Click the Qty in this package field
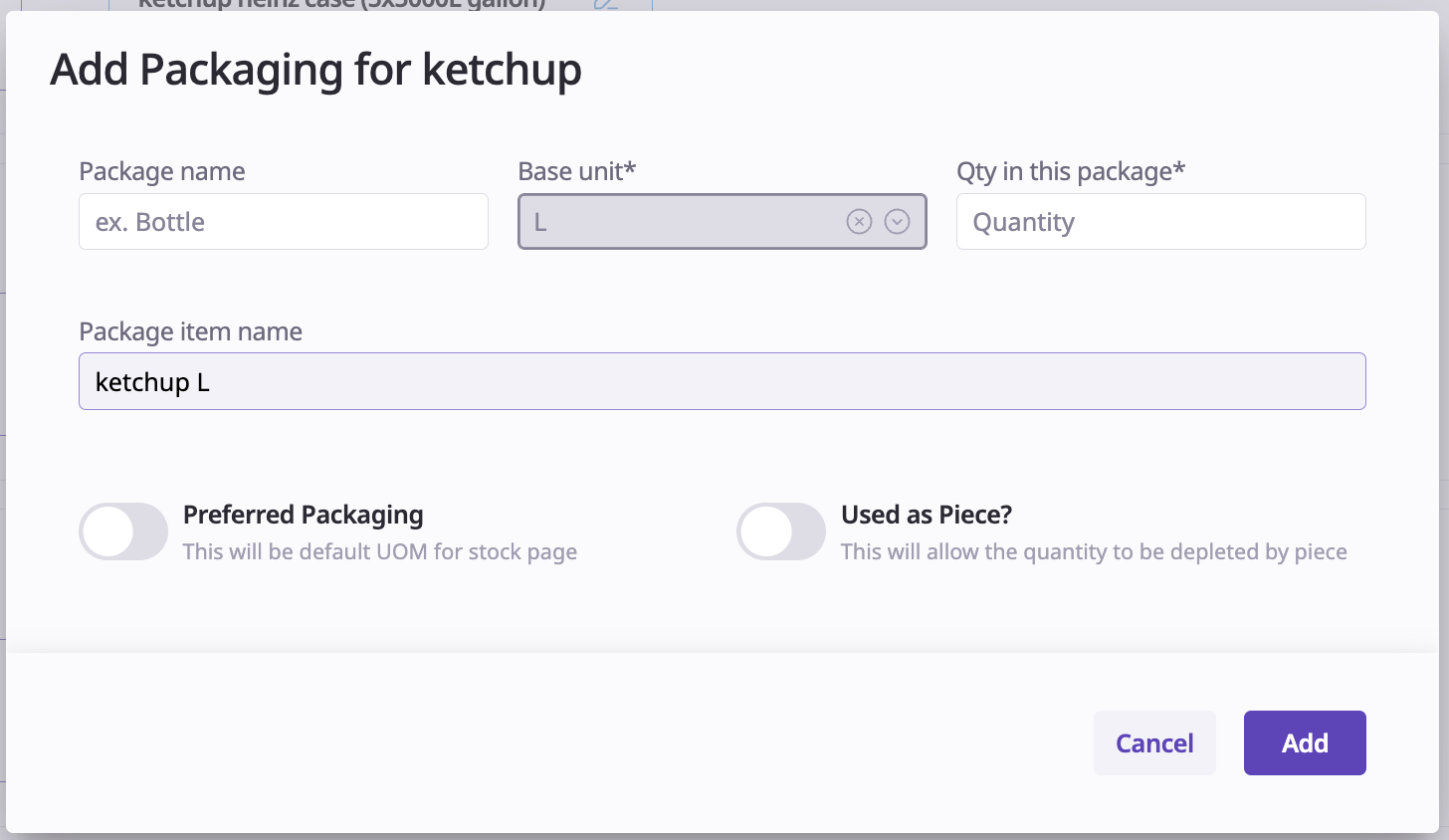Image resolution: width=1449 pixels, height=840 pixels. coord(1160,222)
